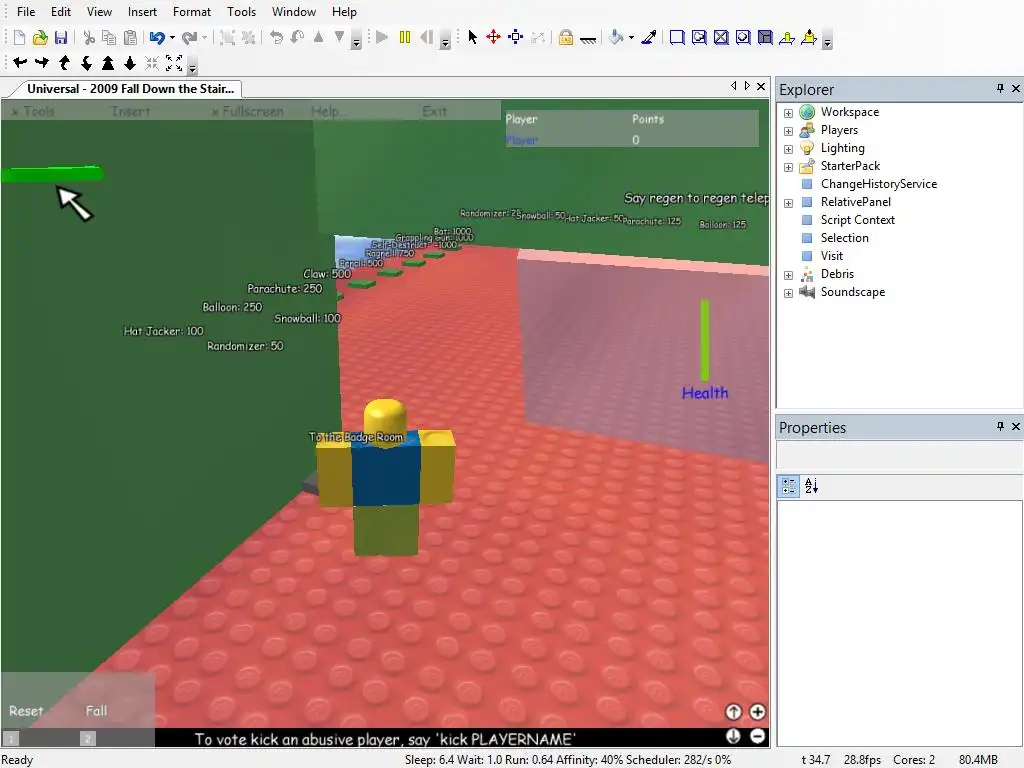Ungroup the selected model icon

pyautogui.click(x=248, y=38)
